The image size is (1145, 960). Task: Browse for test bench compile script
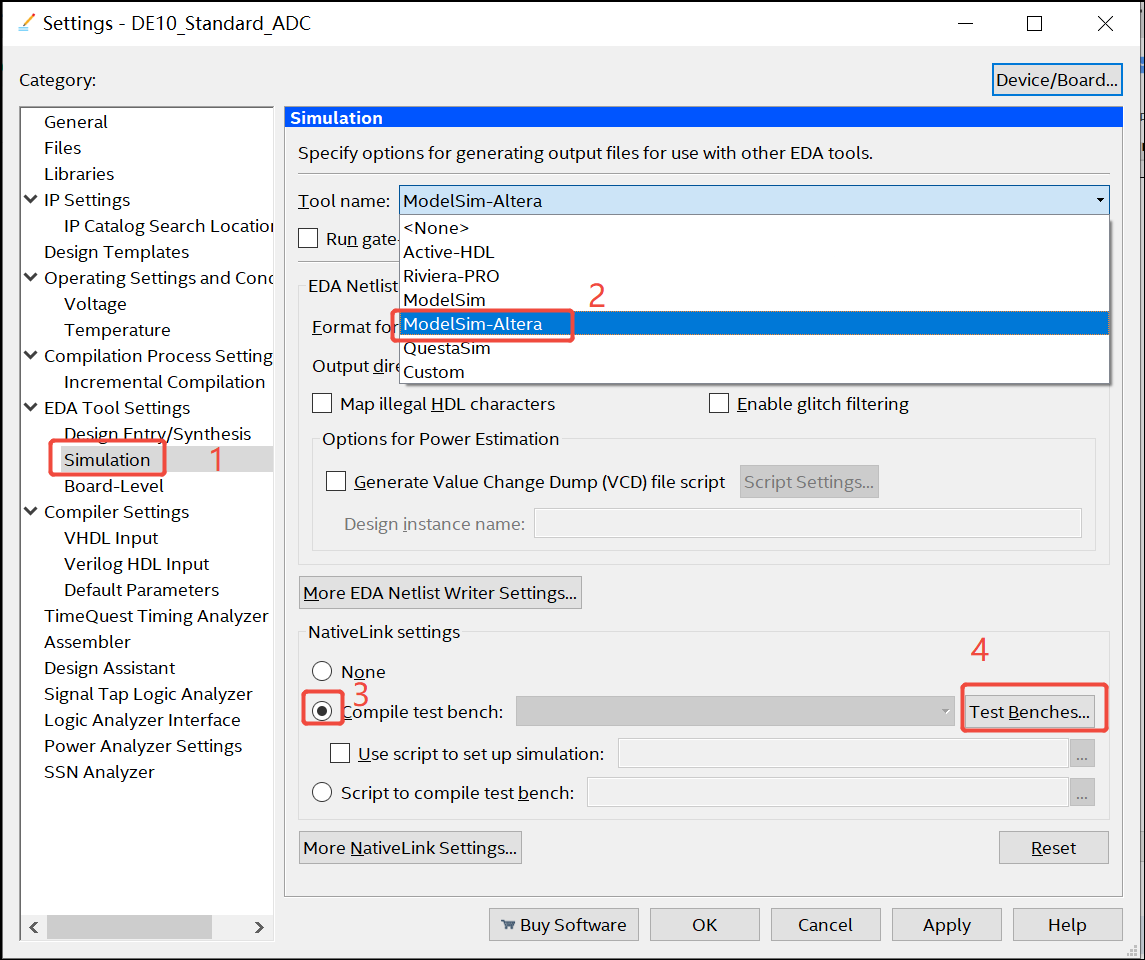(x=1082, y=792)
